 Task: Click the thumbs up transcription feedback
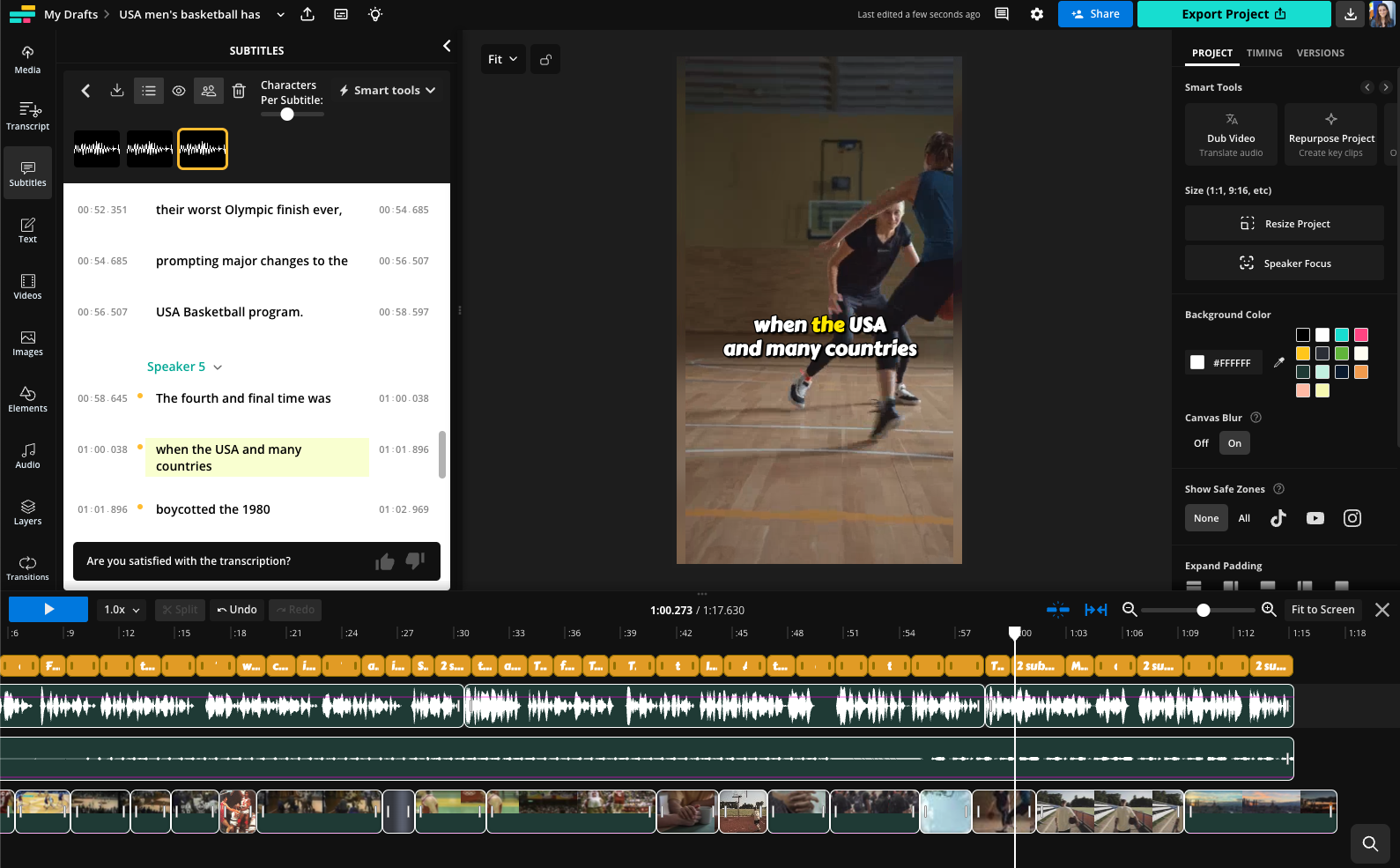point(384,561)
